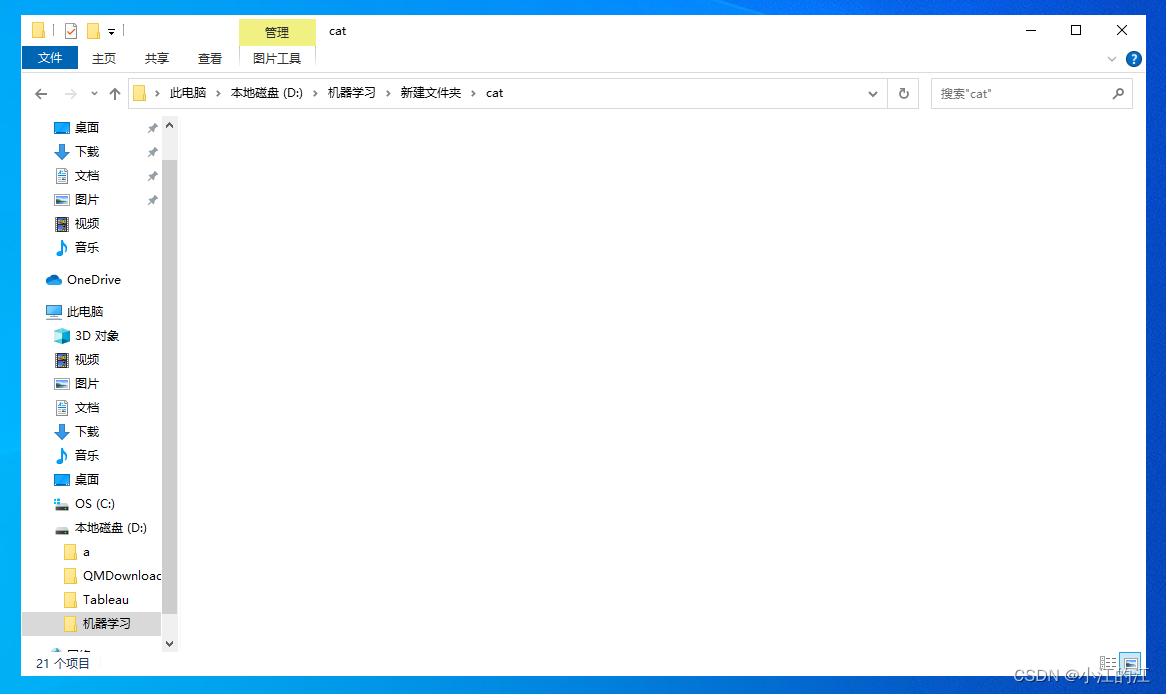Click the magnifier search icon

[1118, 94]
